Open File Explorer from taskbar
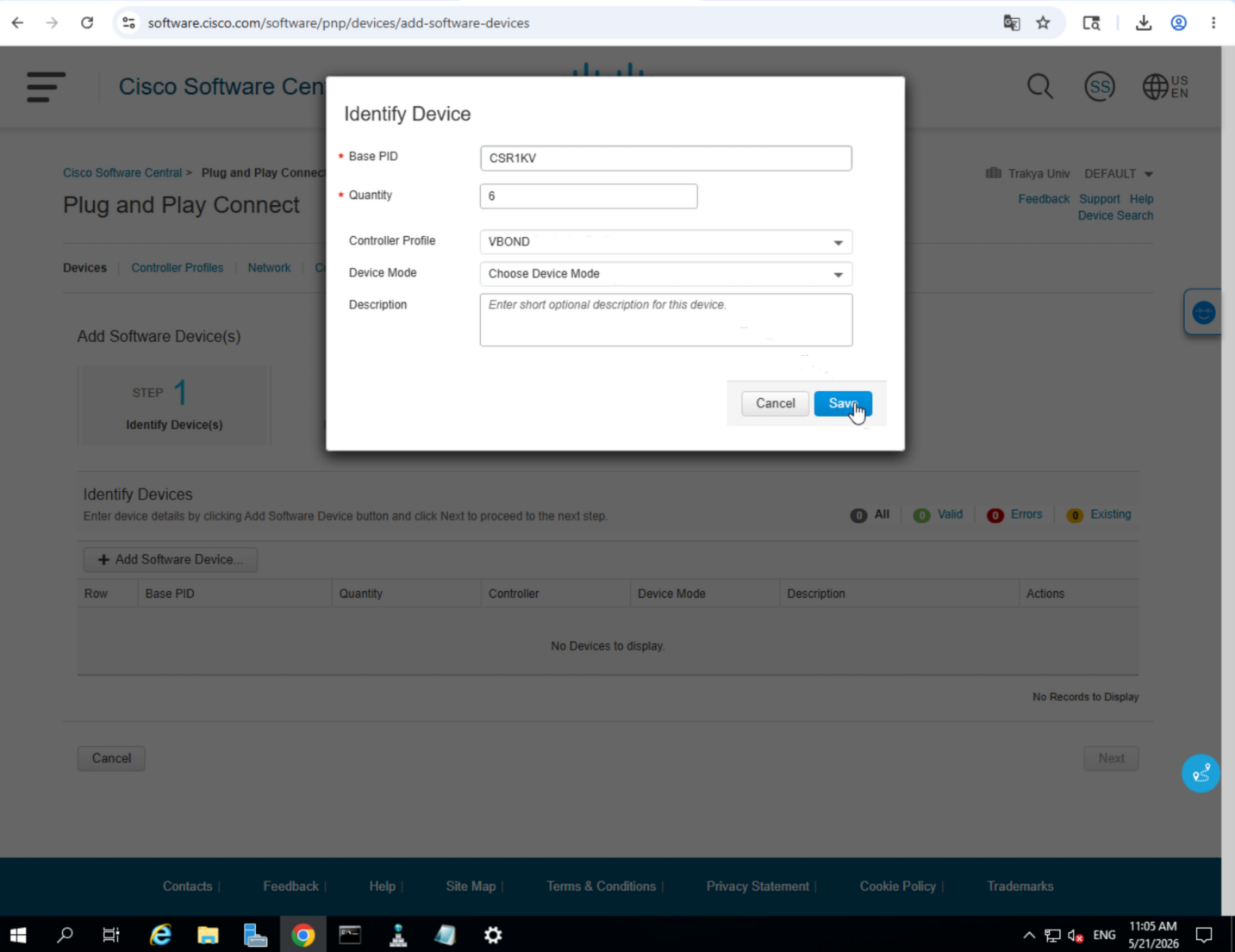Image resolution: width=1235 pixels, height=952 pixels. coord(208,935)
